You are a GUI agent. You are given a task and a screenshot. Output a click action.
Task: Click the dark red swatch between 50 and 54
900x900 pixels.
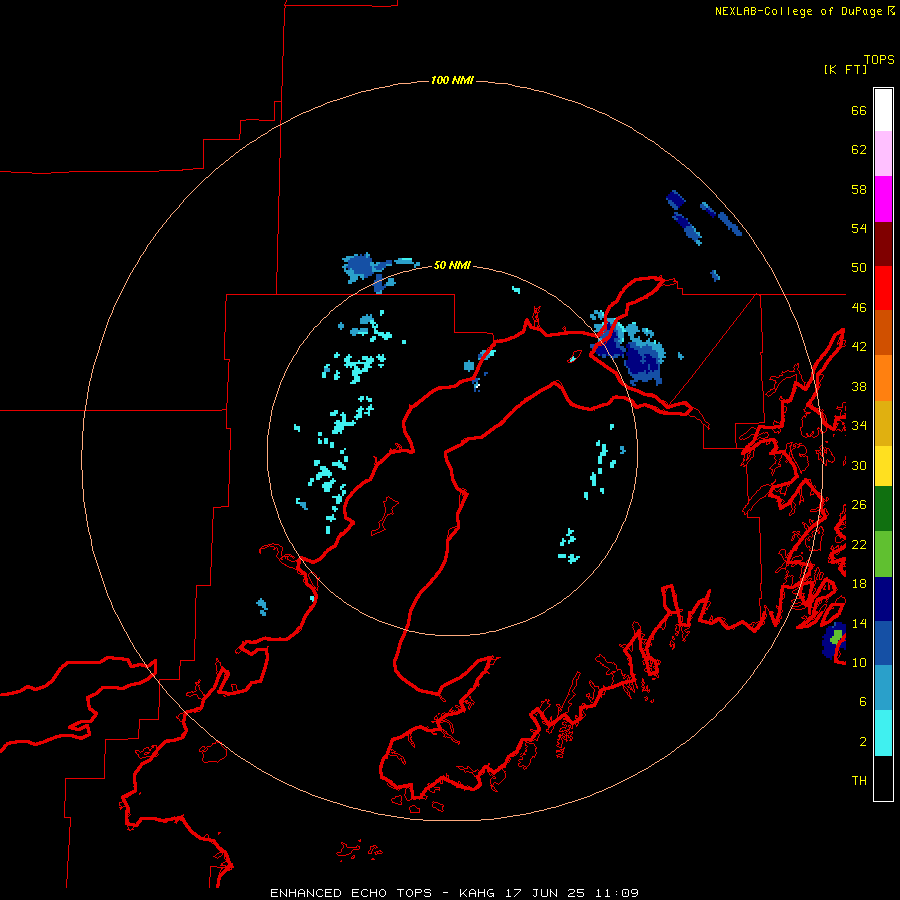click(x=883, y=243)
